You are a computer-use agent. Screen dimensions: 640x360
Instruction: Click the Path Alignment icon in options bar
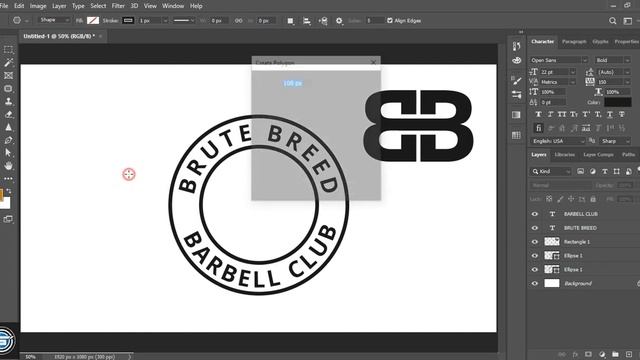click(307, 21)
